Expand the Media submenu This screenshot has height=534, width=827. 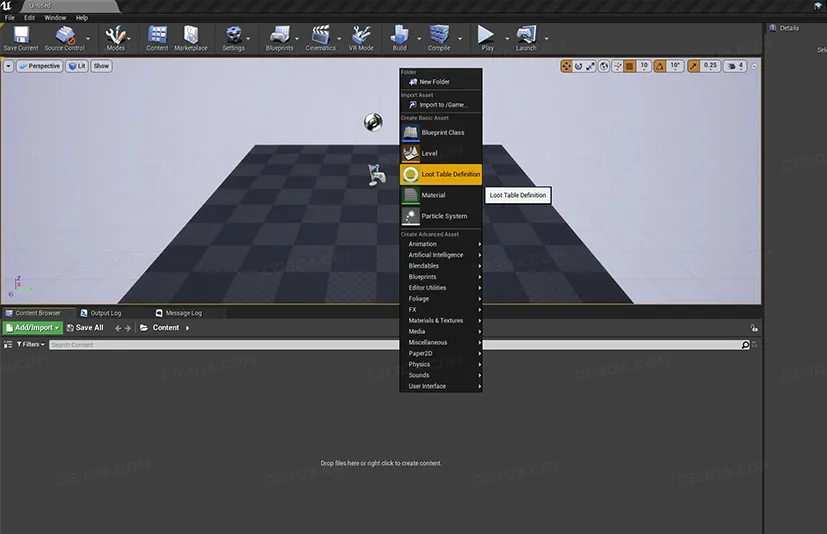click(441, 331)
